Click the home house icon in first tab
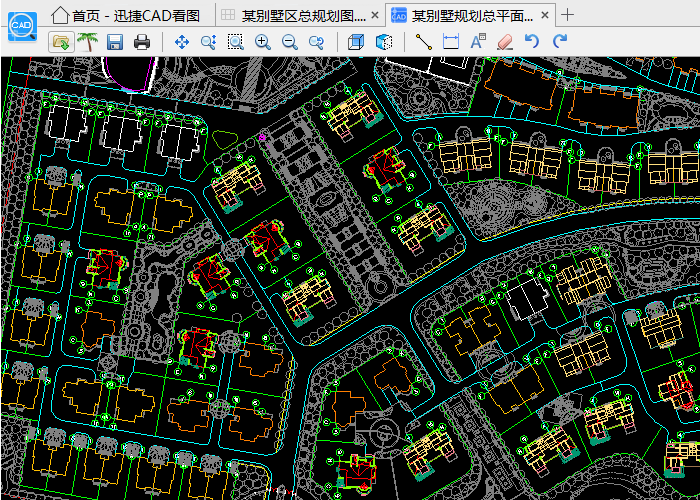700x500 pixels. coord(60,16)
